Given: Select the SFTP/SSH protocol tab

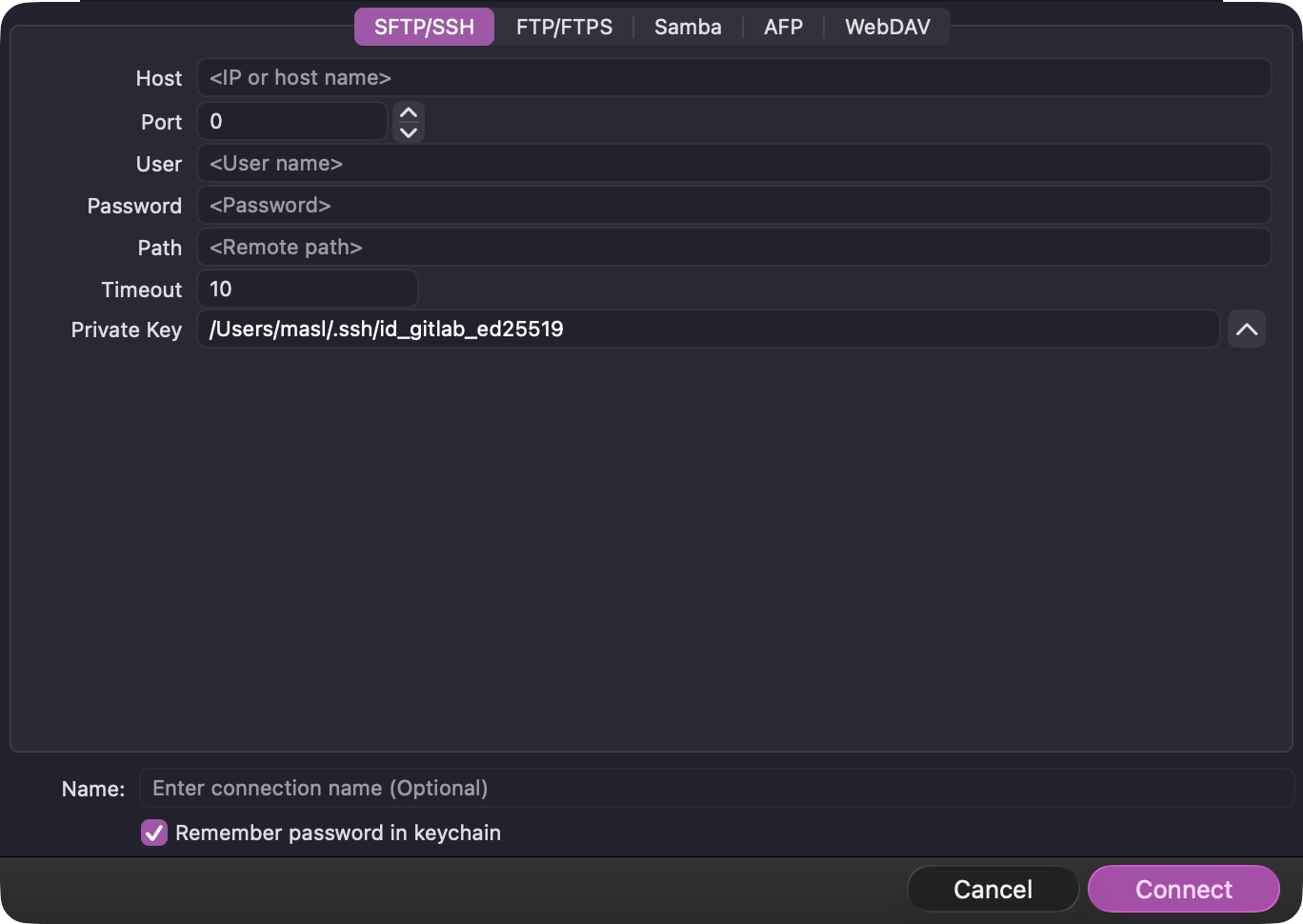Looking at the screenshot, I should pyautogui.click(x=424, y=27).
